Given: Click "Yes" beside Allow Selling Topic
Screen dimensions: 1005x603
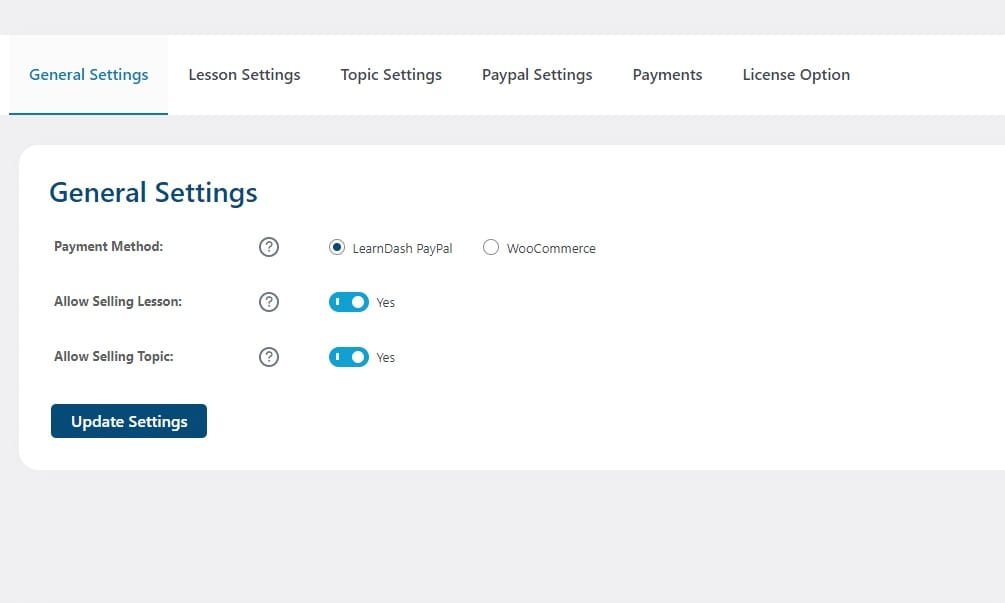Looking at the screenshot, I should click(385, 358).
